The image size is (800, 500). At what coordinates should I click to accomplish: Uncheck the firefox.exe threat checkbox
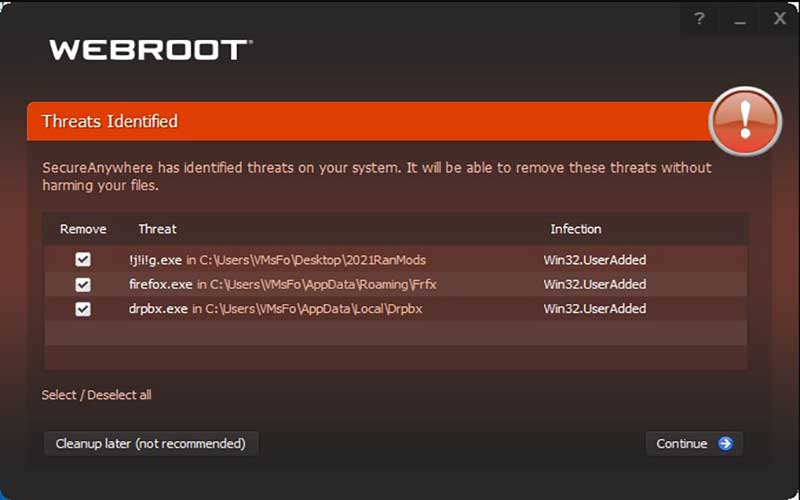tap(83, 285)
